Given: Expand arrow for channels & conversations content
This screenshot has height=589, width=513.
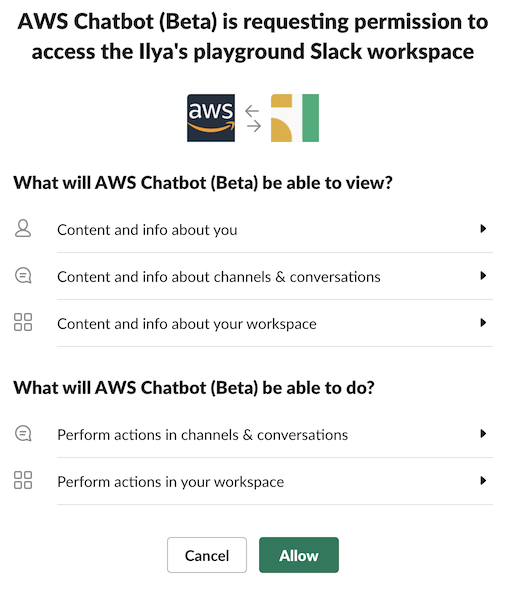Looking at the screenshot, I should click(483, 276).
